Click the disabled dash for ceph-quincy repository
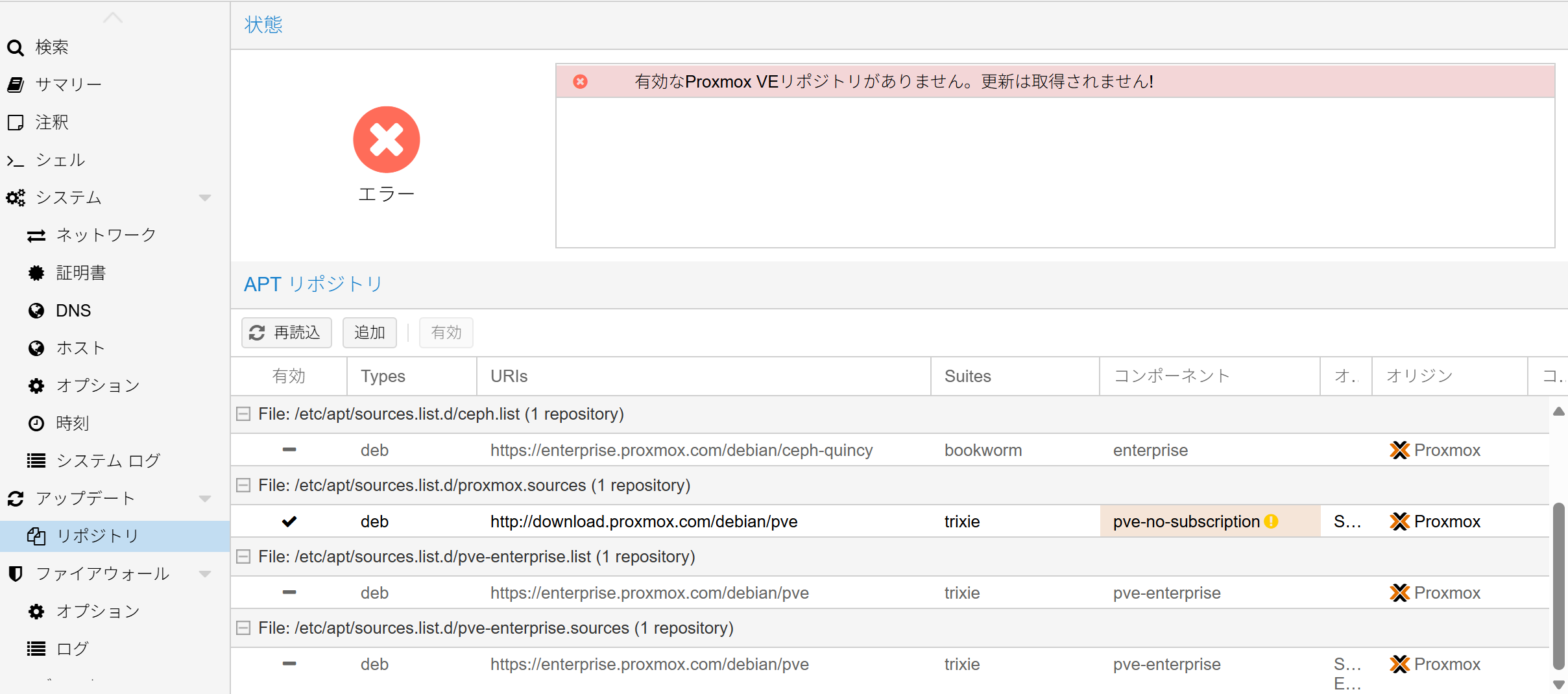The image size is (1568, 694). 289,449
